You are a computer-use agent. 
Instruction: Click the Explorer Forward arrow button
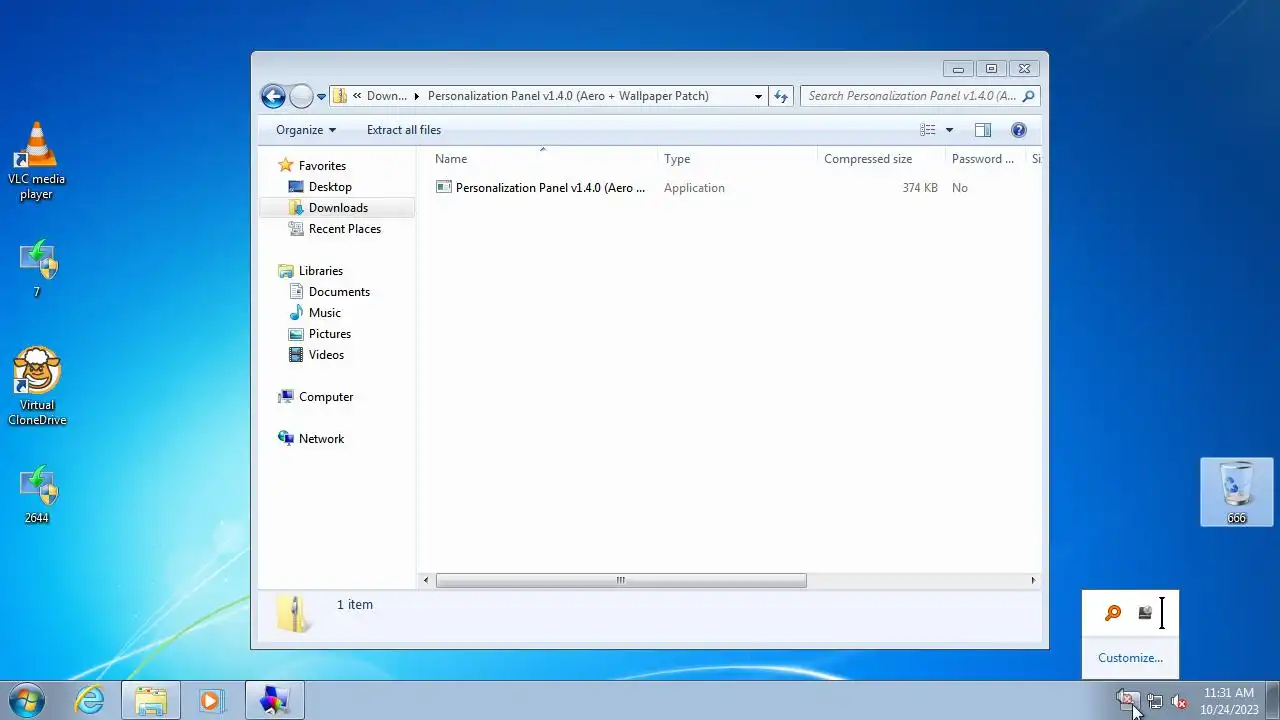pyautogui.click(x=301, y=96)
